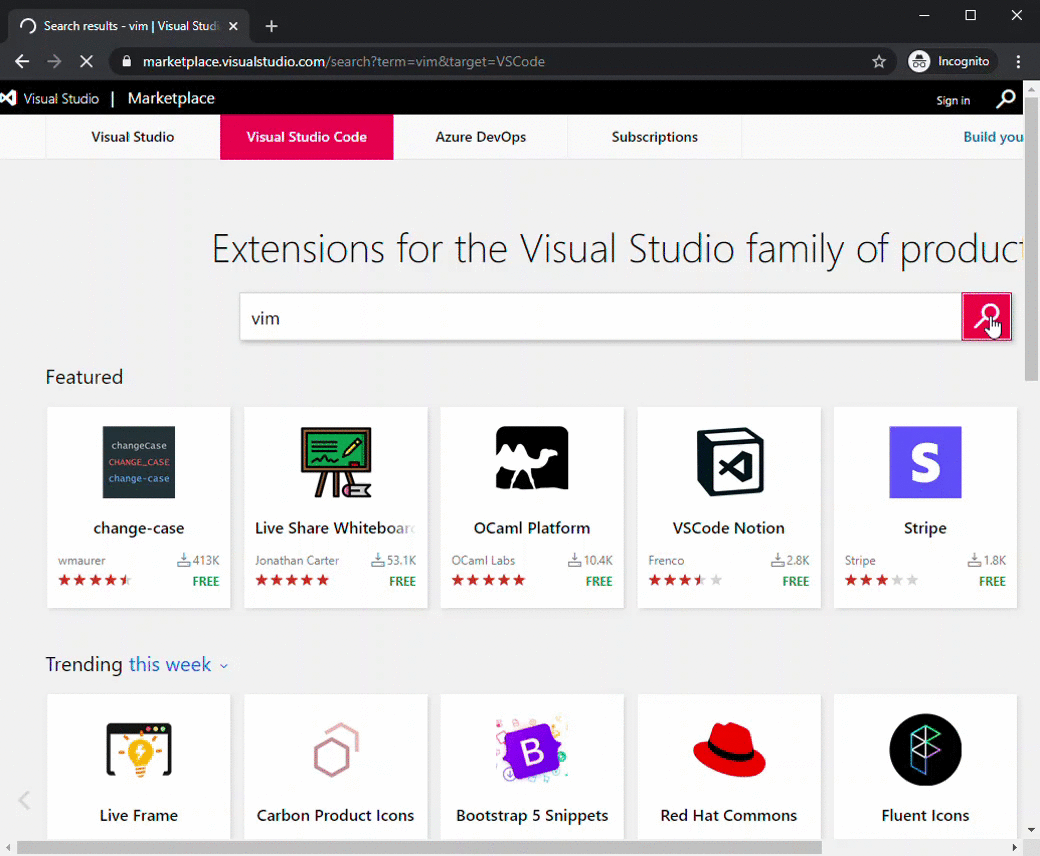
Task: Open the Live Share Whiteboard extension icon
Action: (x=335, y=461)
